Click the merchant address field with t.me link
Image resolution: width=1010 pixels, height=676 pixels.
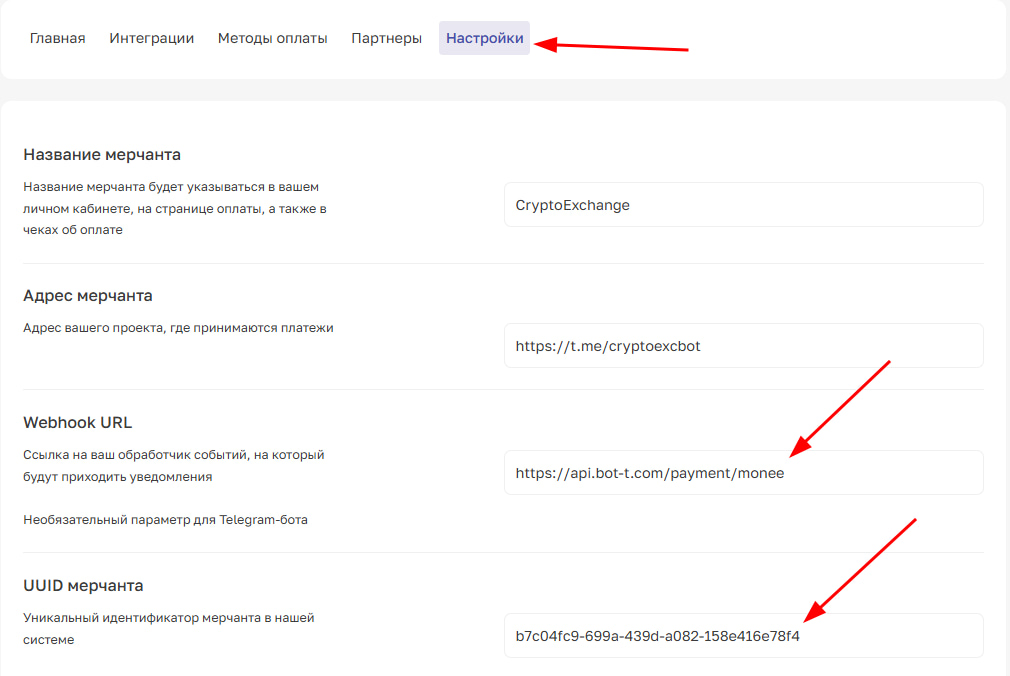tap(743, 346)
